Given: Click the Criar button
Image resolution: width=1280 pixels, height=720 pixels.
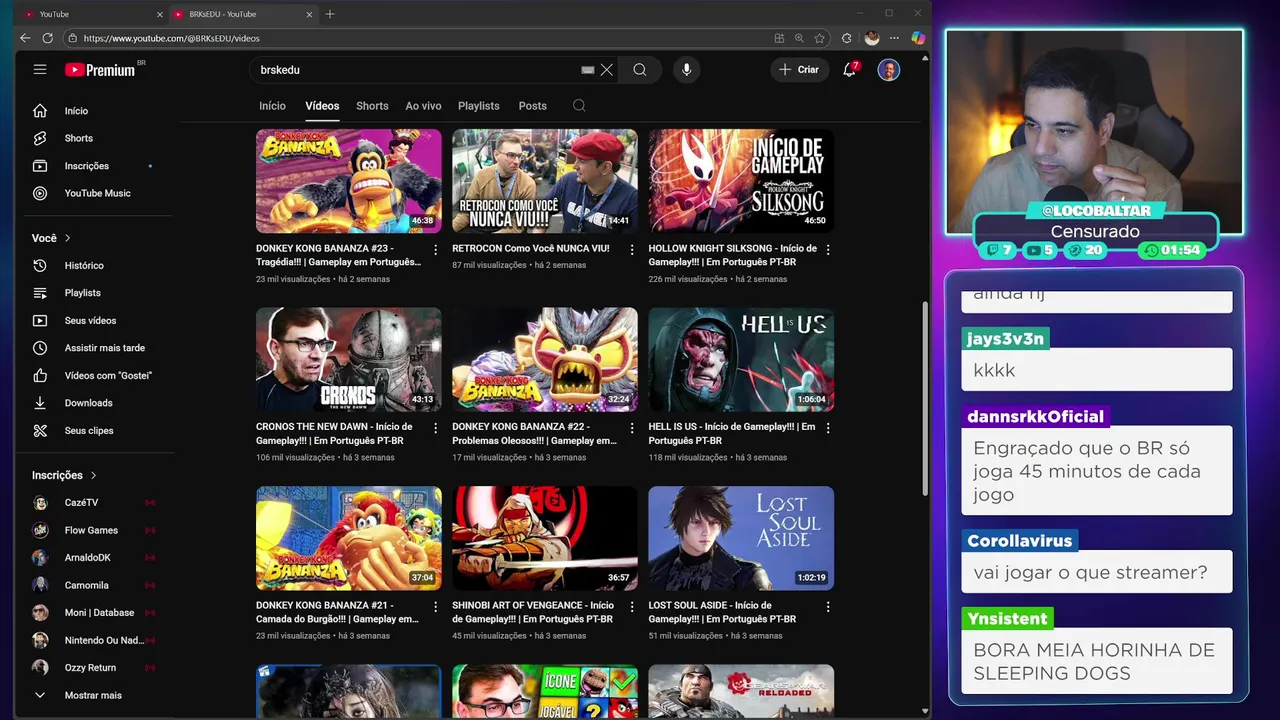Looking at the screenshot, I should click(x=799, y=70).
